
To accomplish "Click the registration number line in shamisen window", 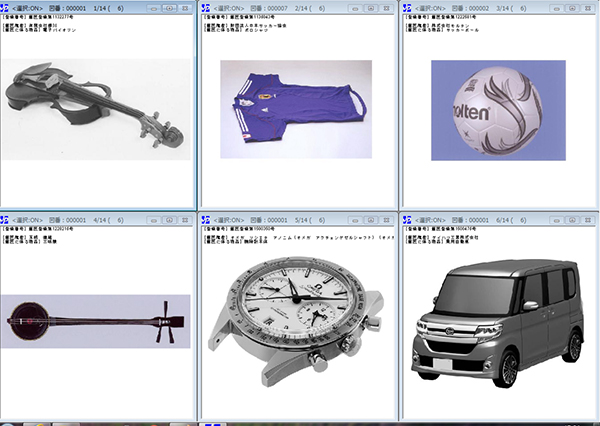I will click(x=38, y=229).
